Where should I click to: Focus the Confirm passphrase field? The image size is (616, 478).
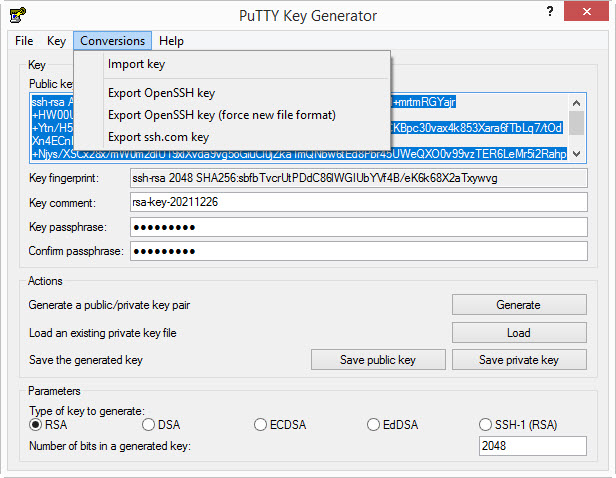359,251
